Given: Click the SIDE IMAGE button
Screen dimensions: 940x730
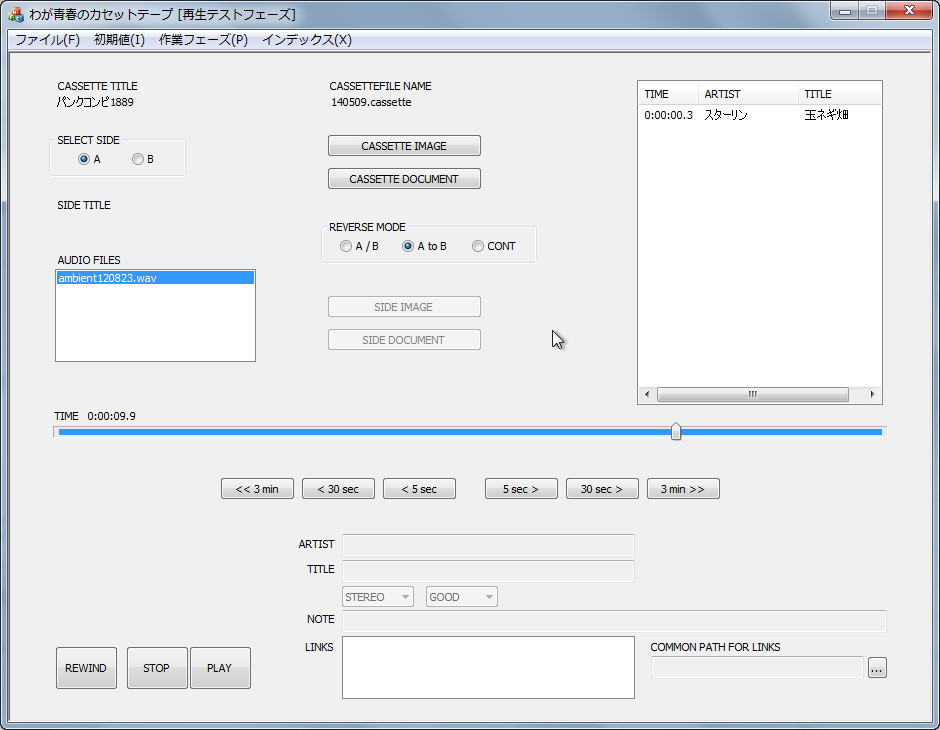Looking at the screenshot, I should point(404,307).
